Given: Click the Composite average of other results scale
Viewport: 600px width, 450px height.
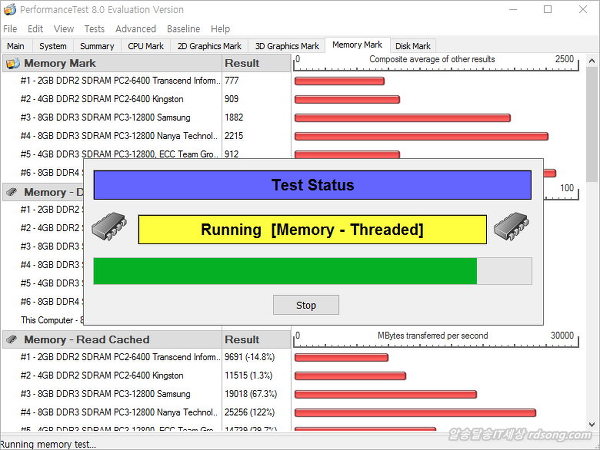Looking at the screenshot, I should (x=436, y=63).
